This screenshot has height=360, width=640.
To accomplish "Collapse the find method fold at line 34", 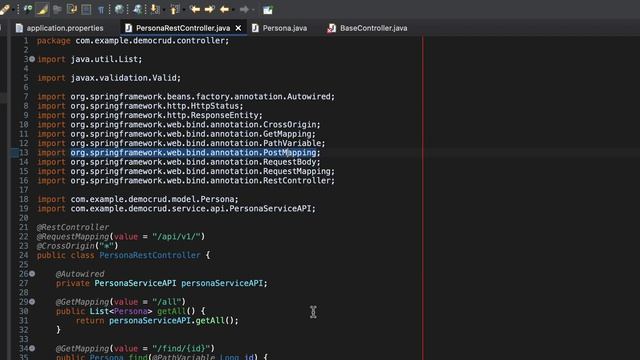I will (x=32, y=349).
